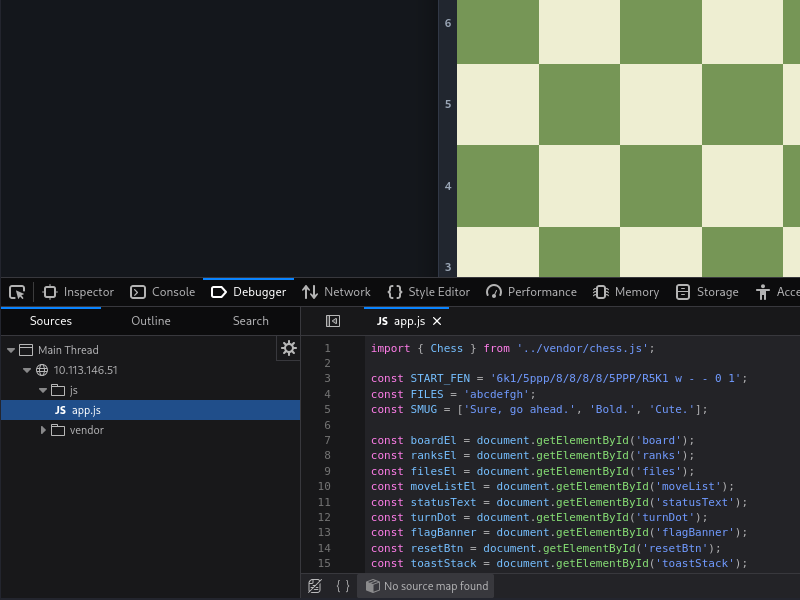Toggle source blackboxing icon in editor footer
Image resolution: width=800 pixels, height=600 pixels.
pyautogui.click(x=315, y=586)
